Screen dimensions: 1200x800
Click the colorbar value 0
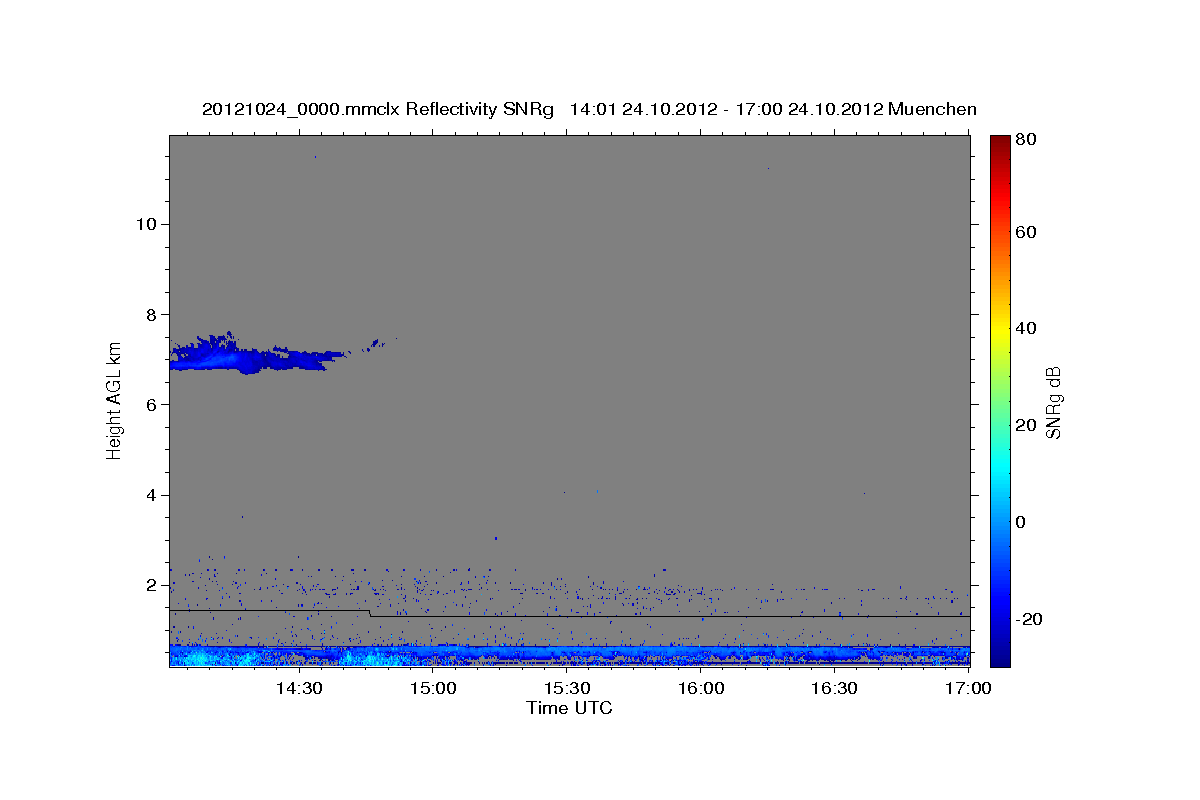coord(1023,522)
